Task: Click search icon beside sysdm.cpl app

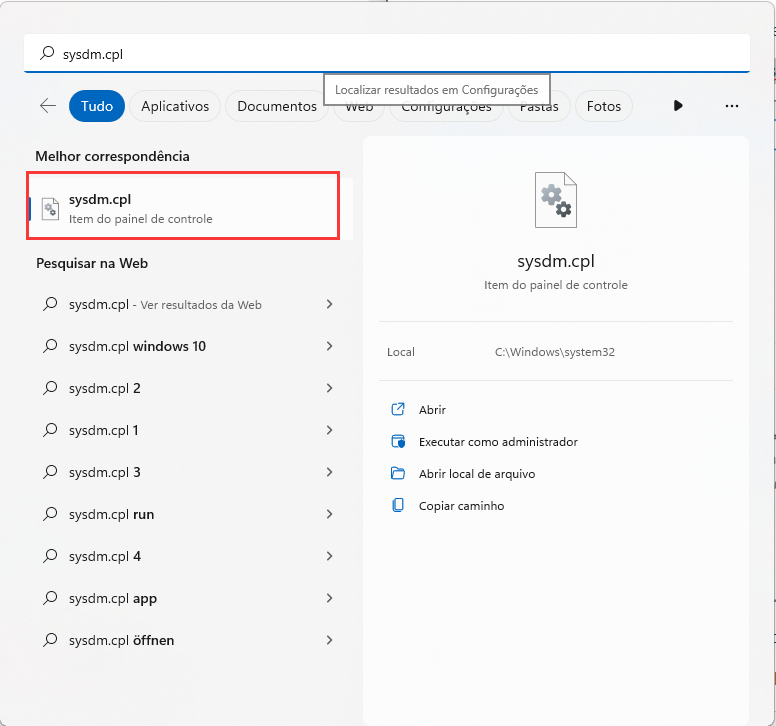Action: tap(50, 598)
